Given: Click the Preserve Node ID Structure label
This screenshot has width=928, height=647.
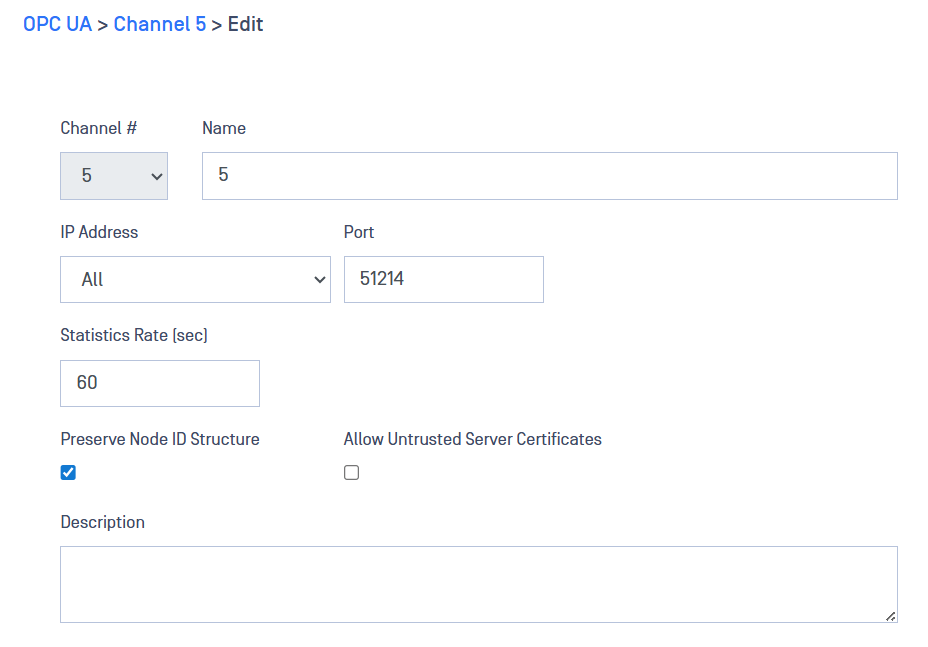Looking at the screenshot, I should (x=160, y=439).
